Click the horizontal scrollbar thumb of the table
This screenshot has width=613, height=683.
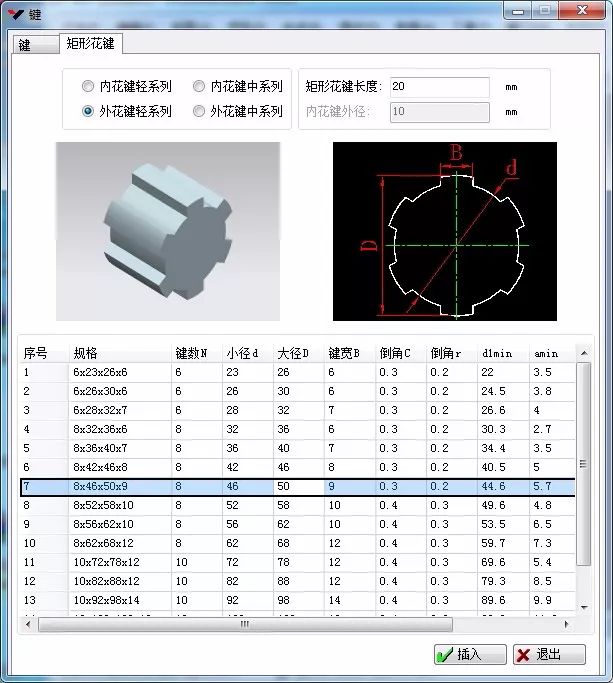tap(245, 624)
